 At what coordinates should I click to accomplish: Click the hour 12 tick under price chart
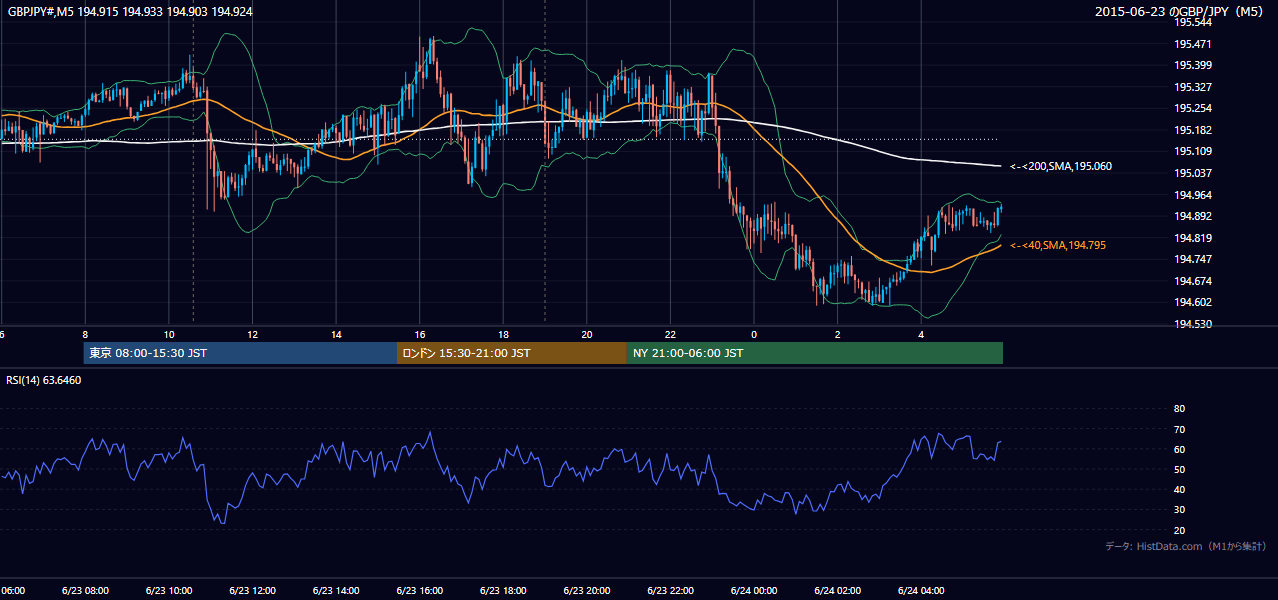(x=253, y=335)
